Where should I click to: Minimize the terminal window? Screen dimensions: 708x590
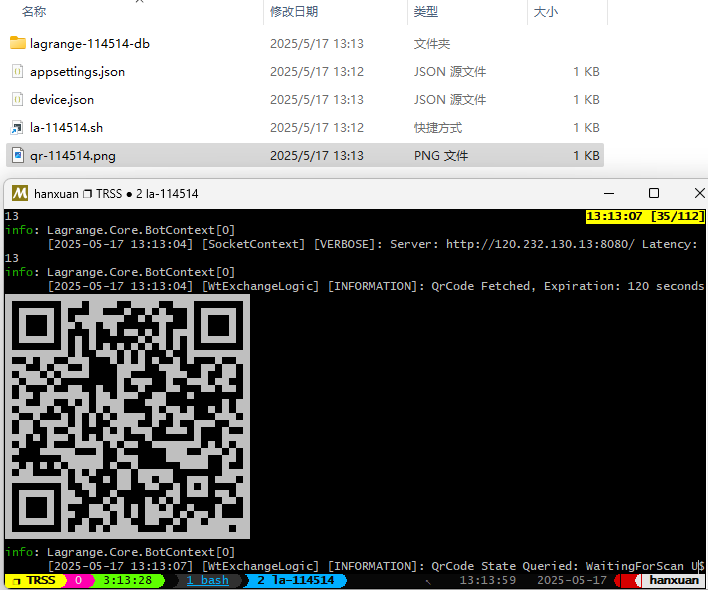point(609,193)
